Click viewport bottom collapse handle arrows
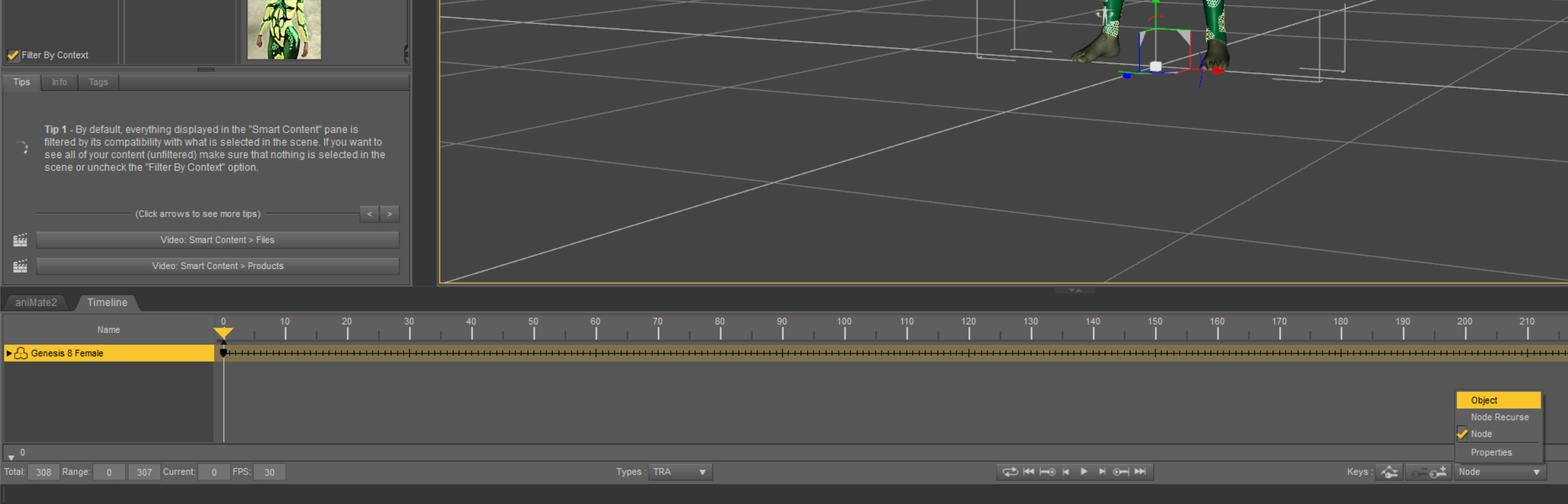Screen dimensions: 1568x504 [1075, 290]
